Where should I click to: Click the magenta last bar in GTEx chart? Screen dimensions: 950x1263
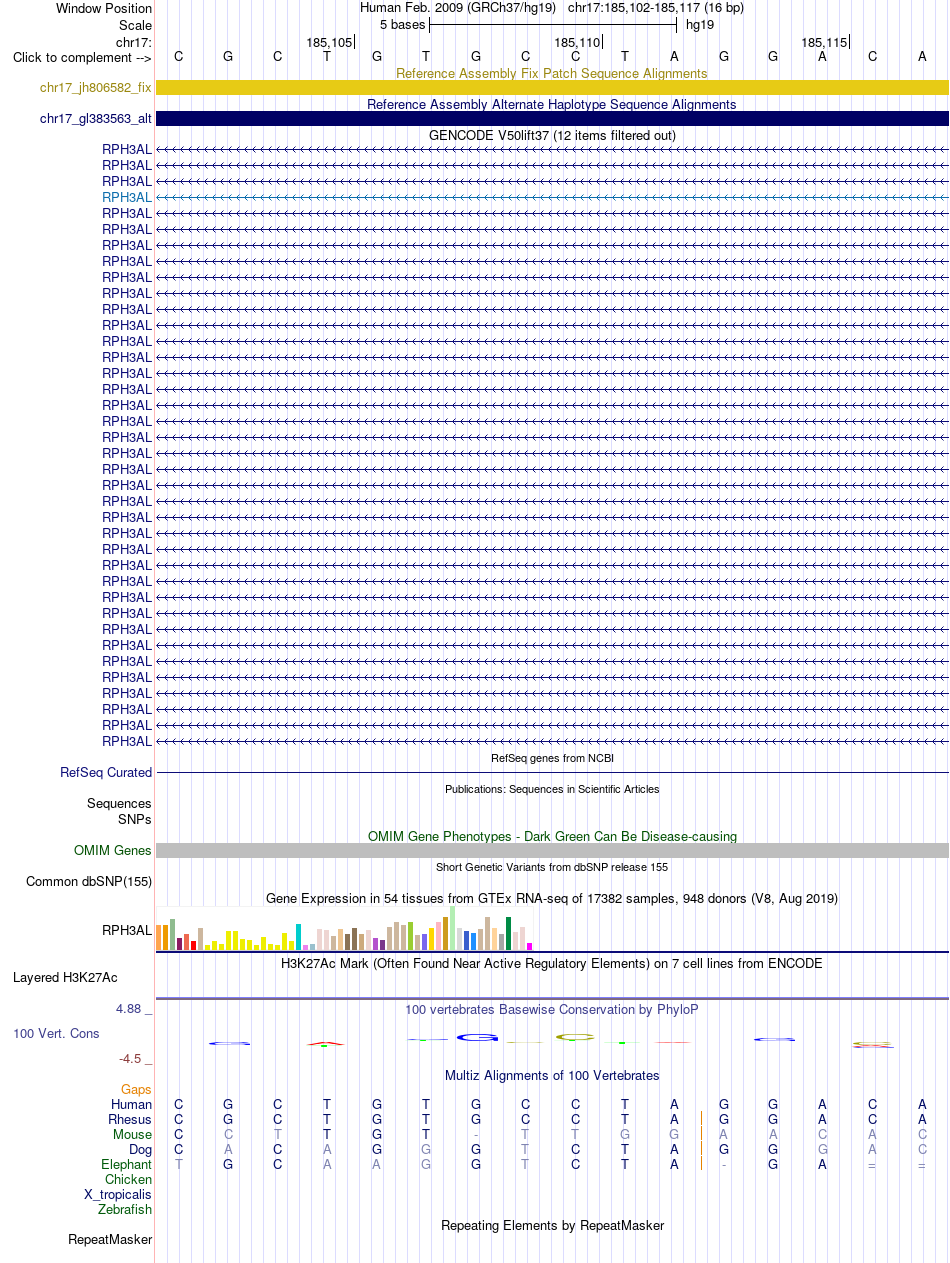tap(530, 946)
